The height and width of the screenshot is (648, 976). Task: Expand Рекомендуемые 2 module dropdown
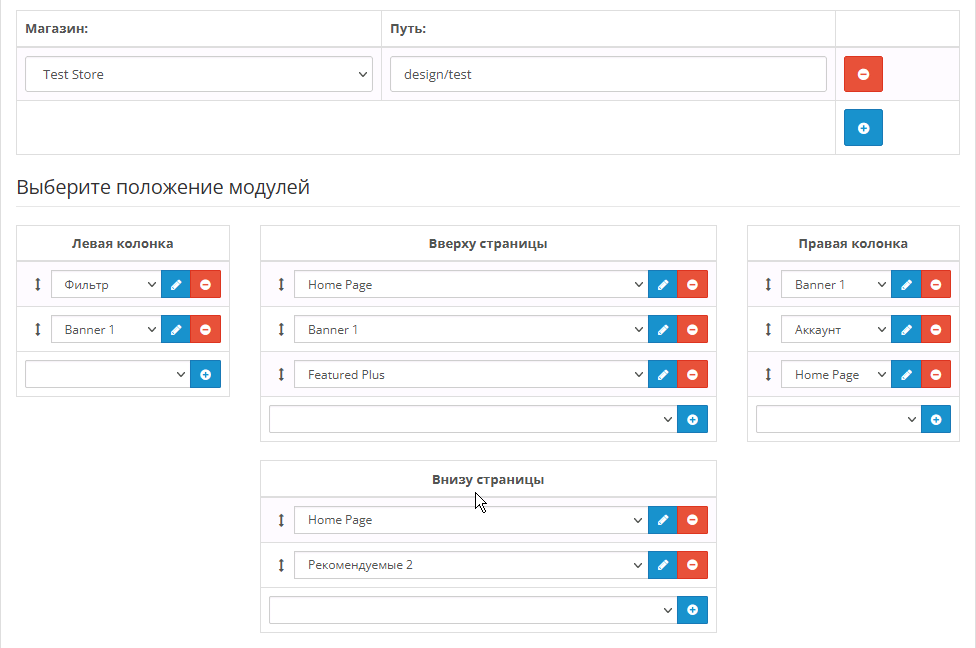pos(470,565)
